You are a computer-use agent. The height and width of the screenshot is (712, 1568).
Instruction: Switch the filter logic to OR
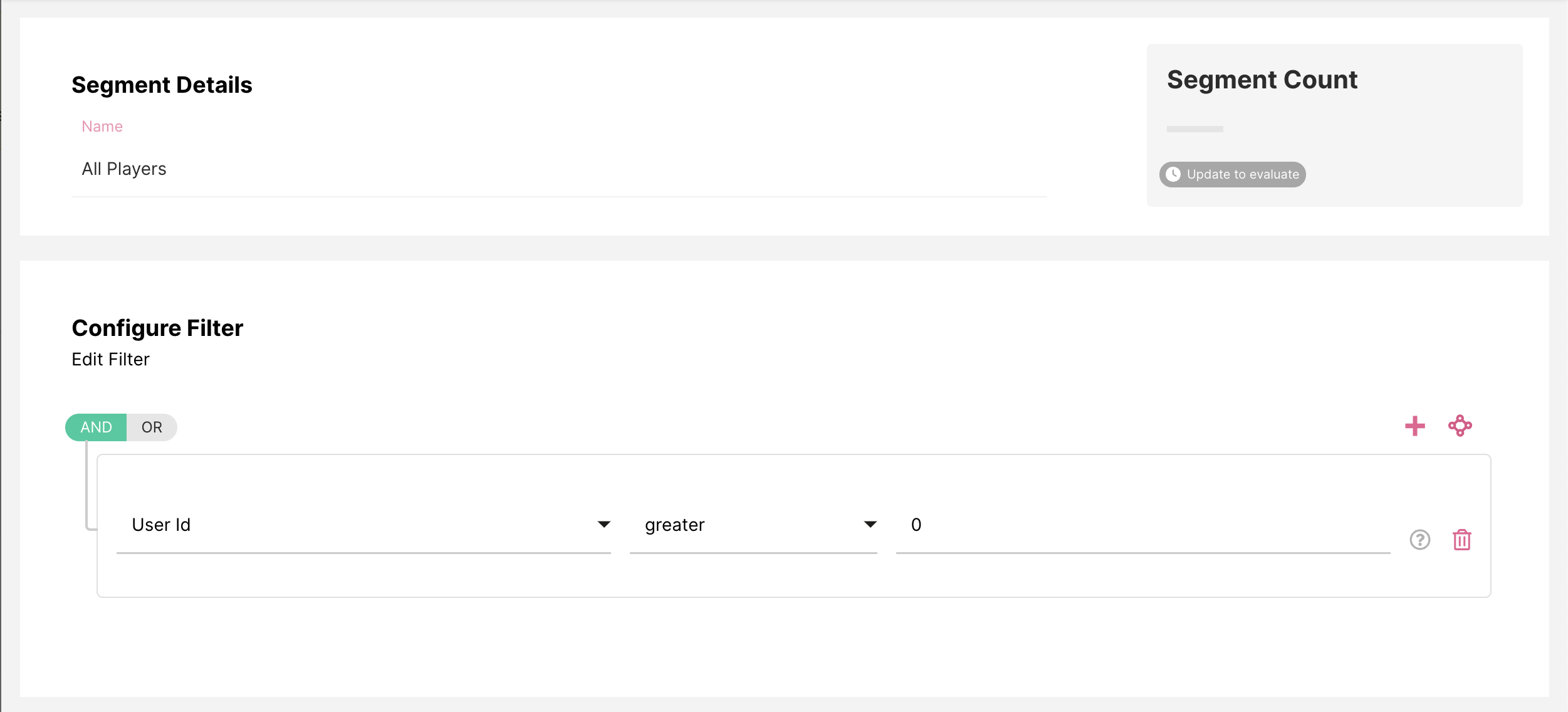click(152, 427)
